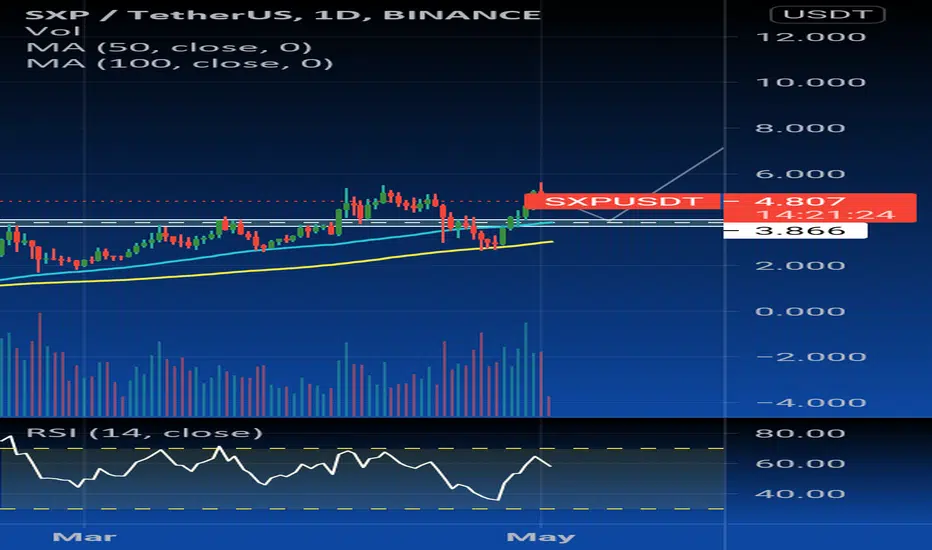Viewport: 932px width, 550px height.
Task: Select the Vol indicator label
Action: pos(53,31)
